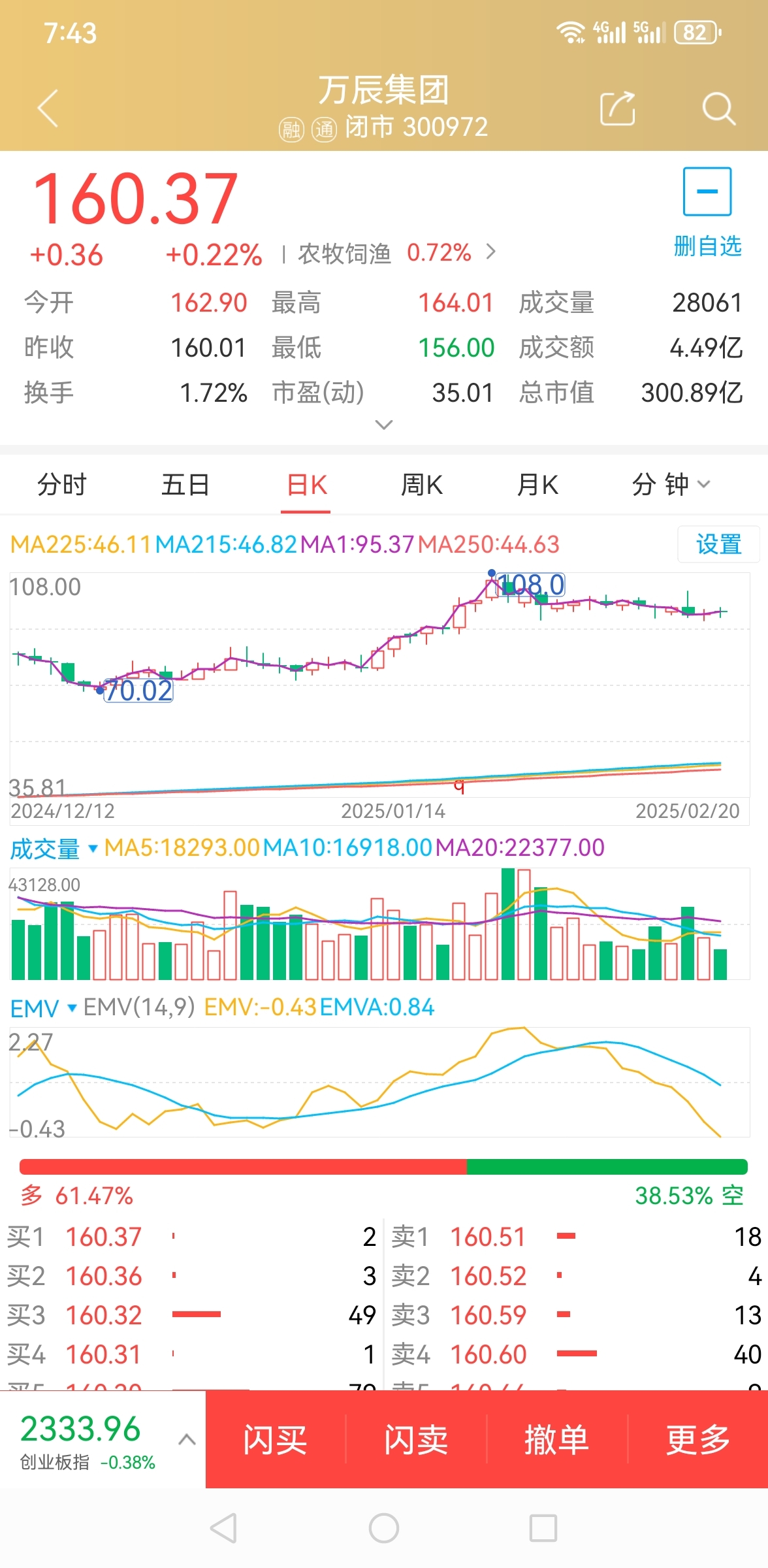Open the 分钟 interval dropdown
Viewport: 768px width, 1568px height.
pyautogui.click(x=671, y=485)
